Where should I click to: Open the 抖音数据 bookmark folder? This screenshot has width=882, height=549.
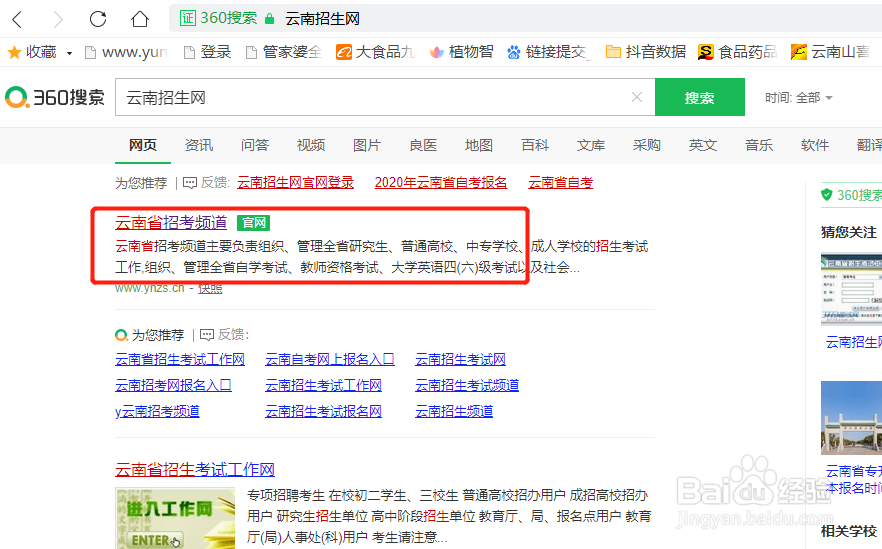click(646, 52)
